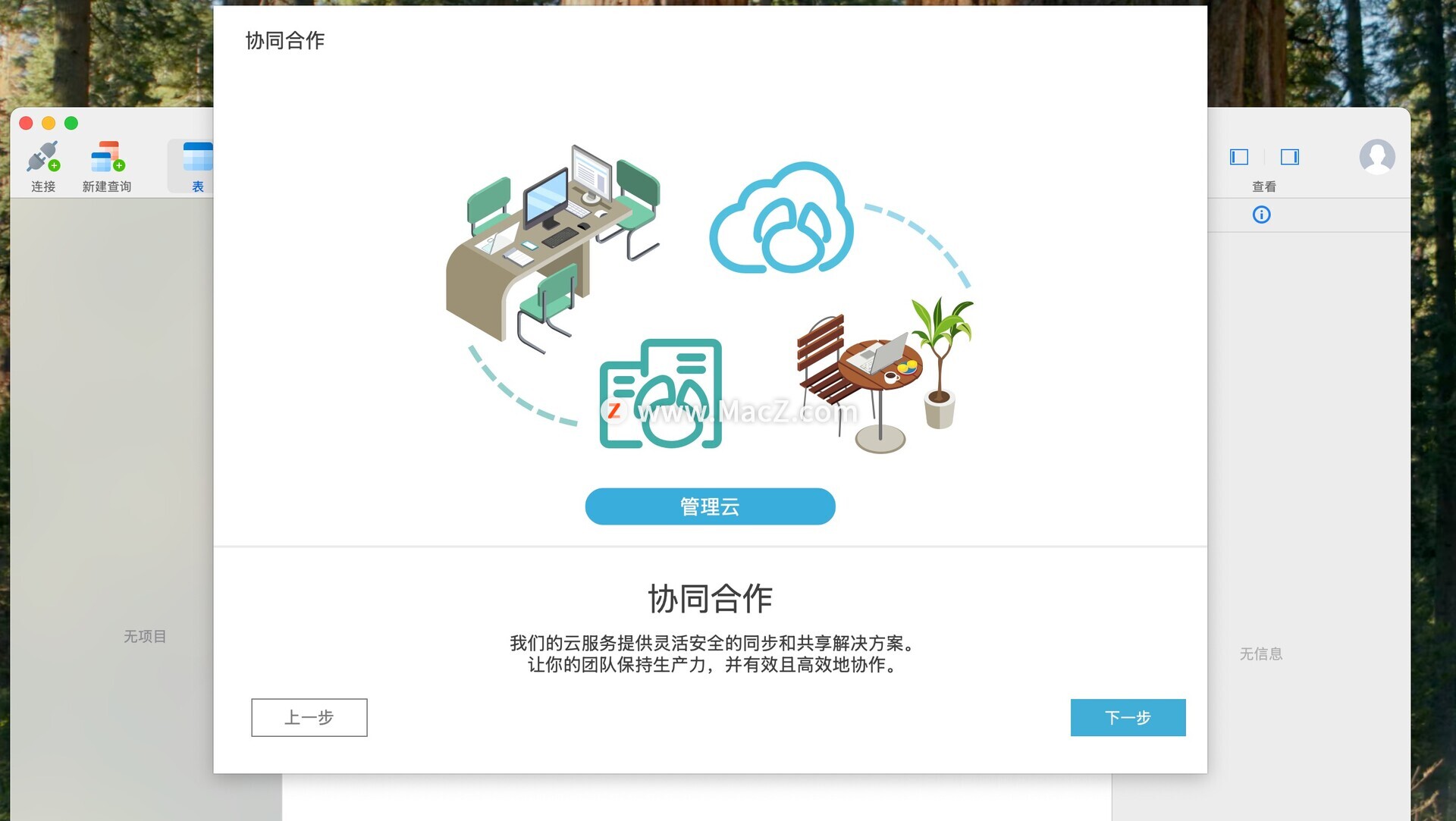
Task: Click the Navicat cloud illustration
Action: [x=781, y=218]
